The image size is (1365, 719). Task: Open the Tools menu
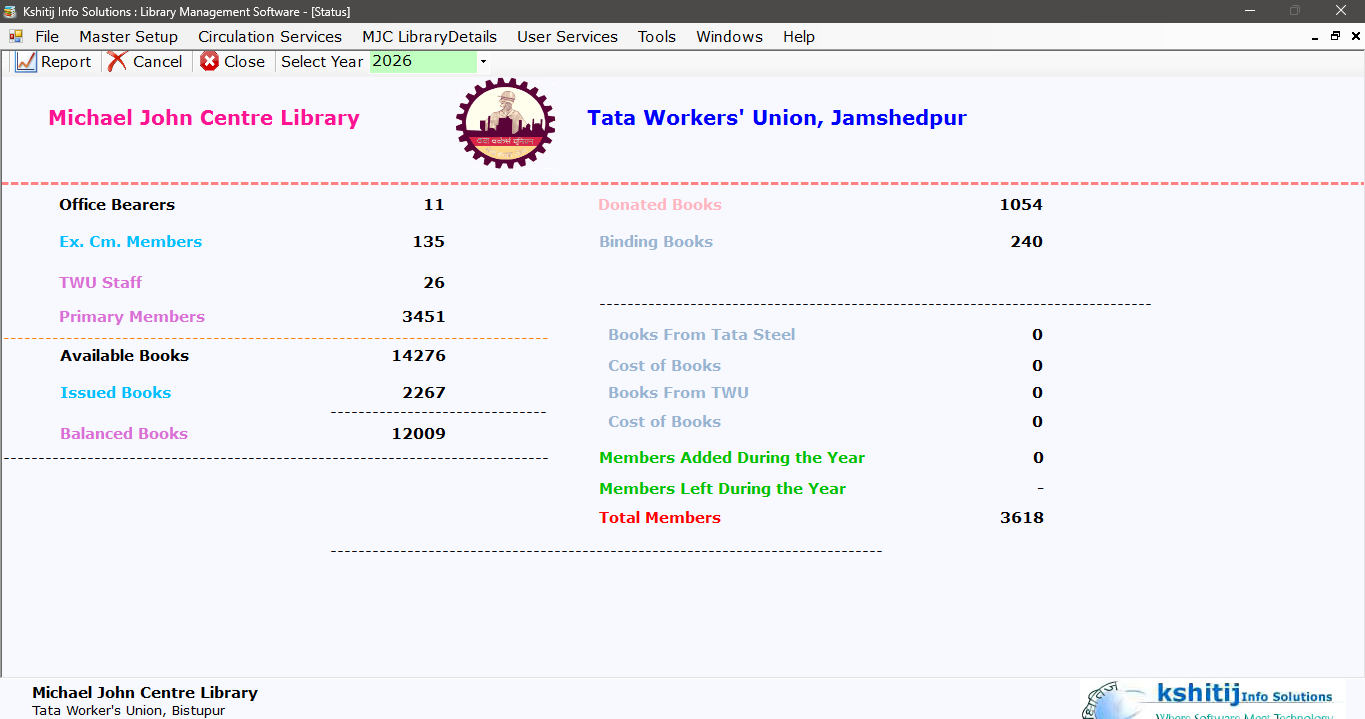[x=657, y=36]
